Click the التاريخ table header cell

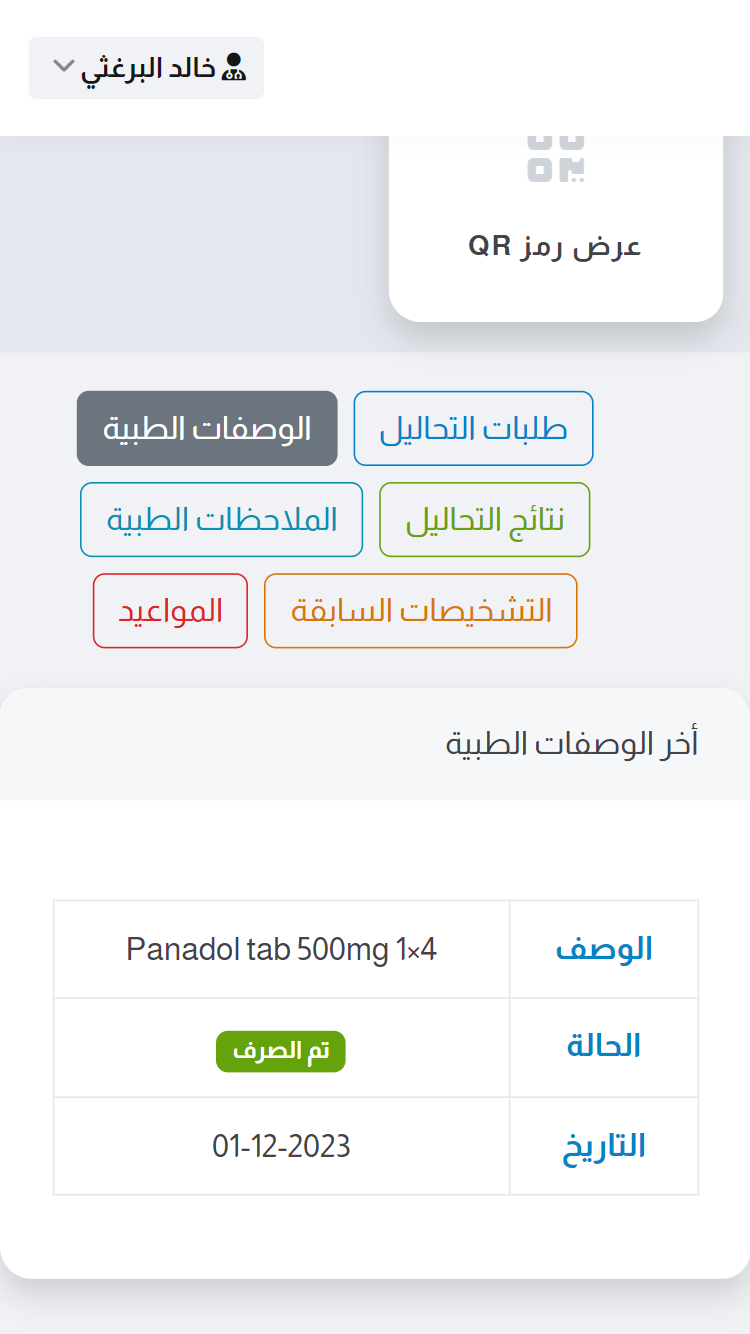[x=604, y=1146]
